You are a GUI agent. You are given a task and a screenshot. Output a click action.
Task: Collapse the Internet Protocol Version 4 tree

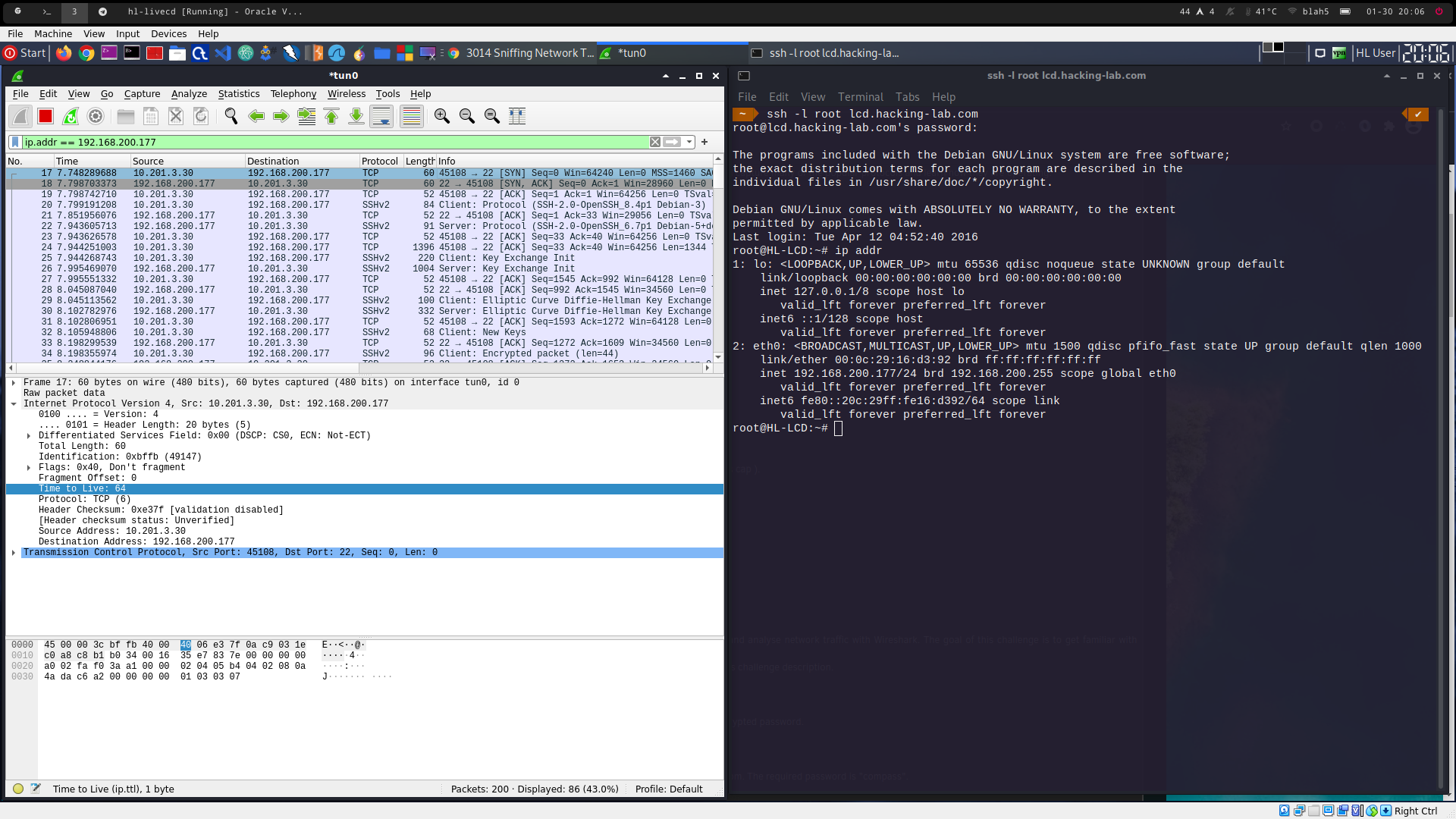coord(14,404)
